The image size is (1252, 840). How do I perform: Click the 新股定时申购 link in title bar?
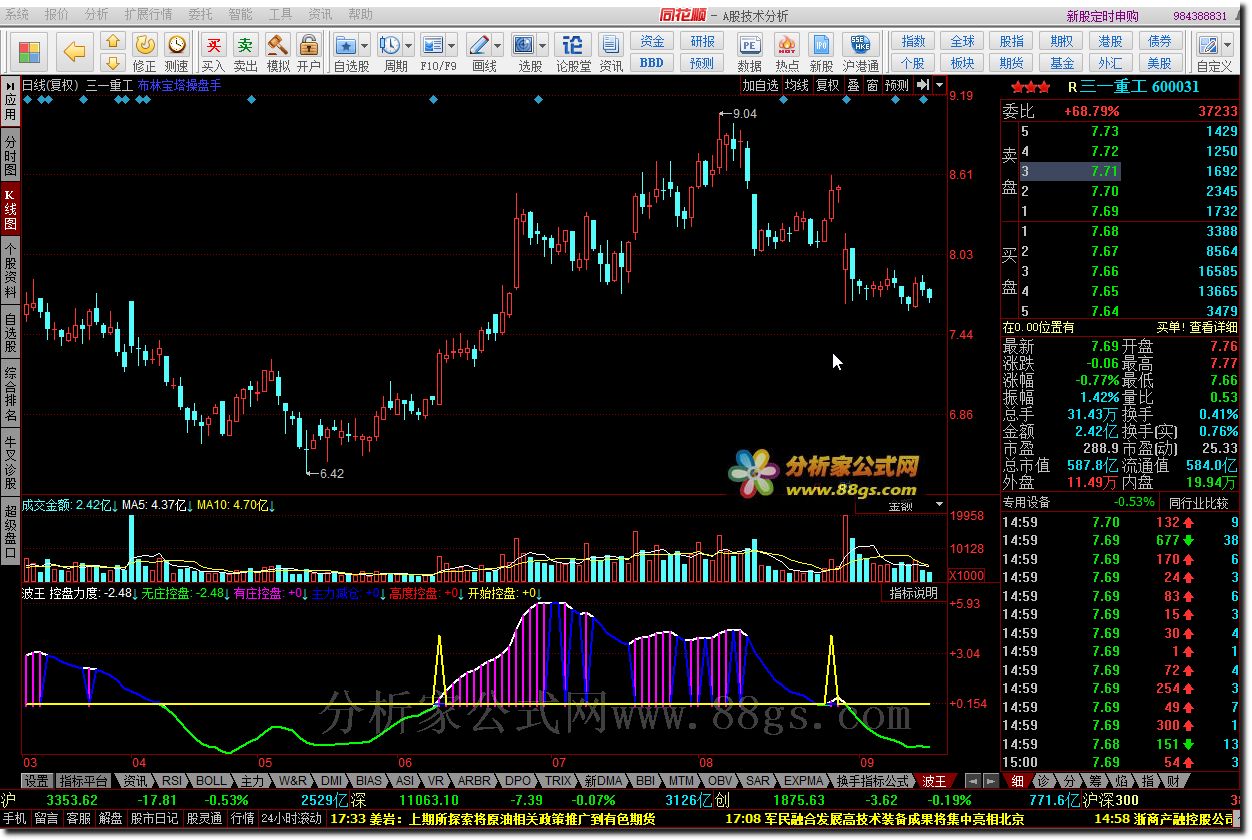pos(1102,16)
